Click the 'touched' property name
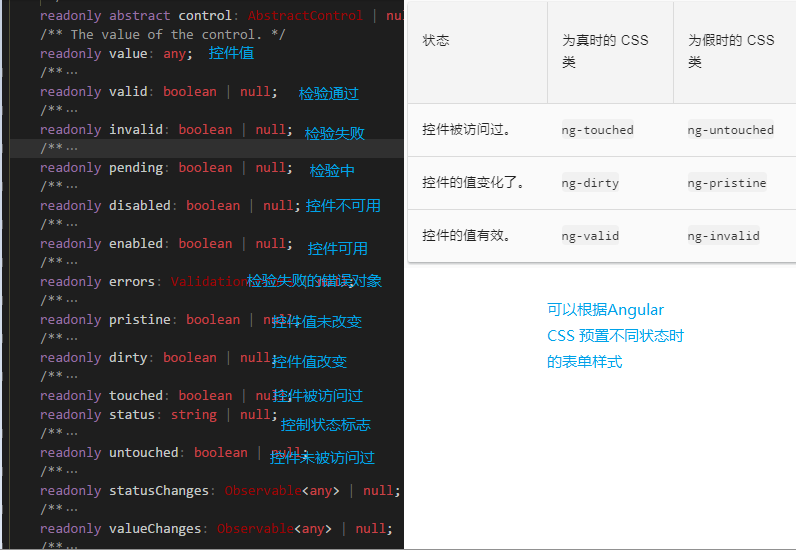The image size is (796, 551). (136, 396)
